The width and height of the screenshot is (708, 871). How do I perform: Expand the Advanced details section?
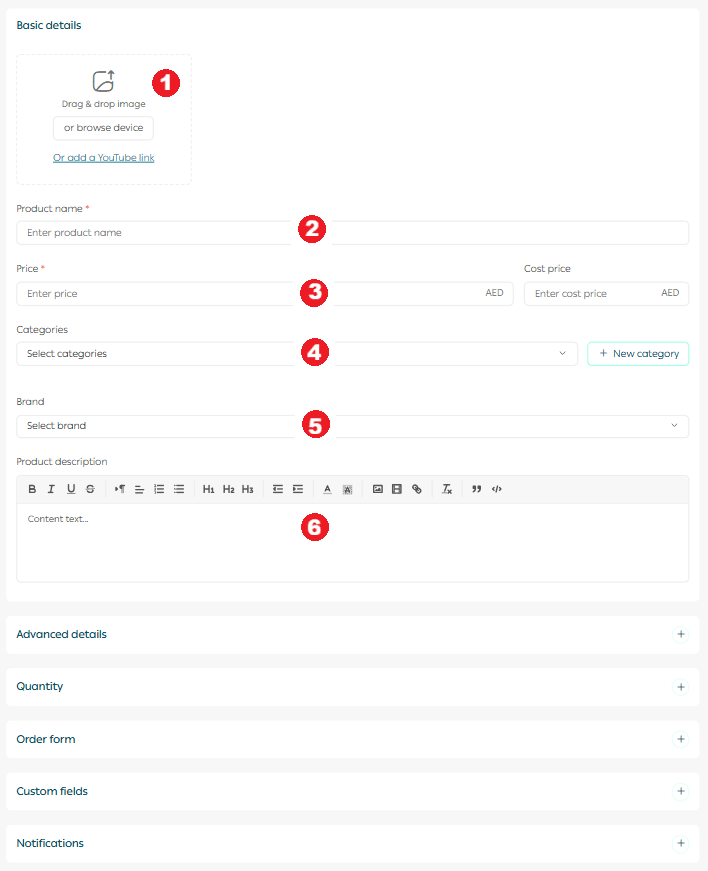pyautogui.click(x=681, y=634)
